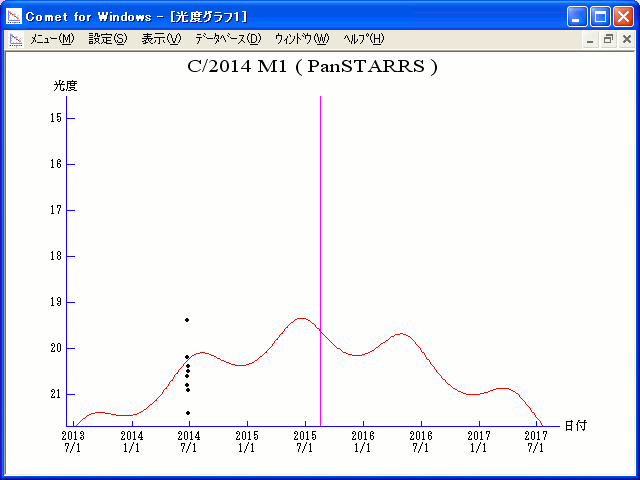640x480 pixels.
Task: Restore the inner graph document window
Action: 608,40
